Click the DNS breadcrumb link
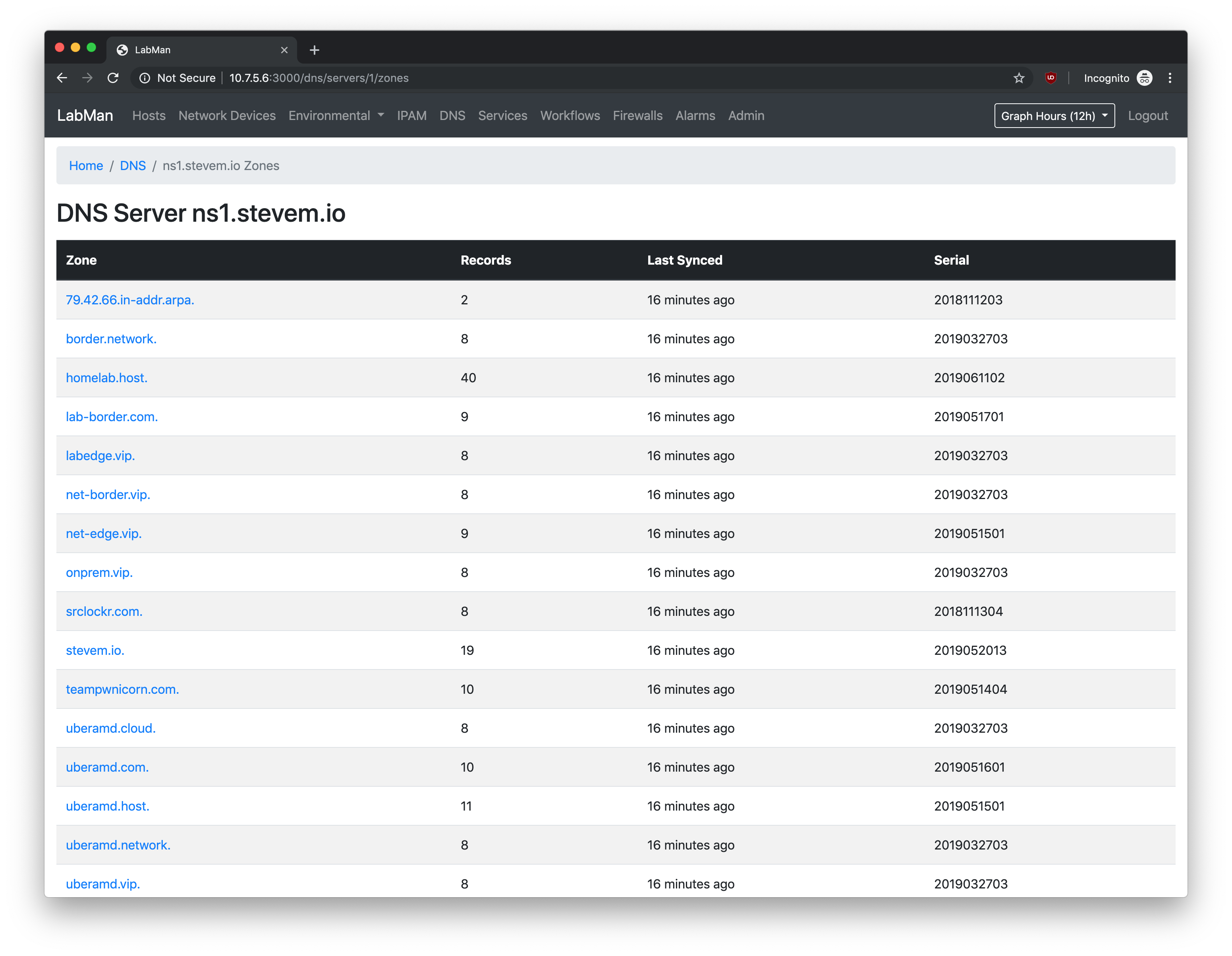The height and width of the screenshot is (956, 1232). (133, 165)
